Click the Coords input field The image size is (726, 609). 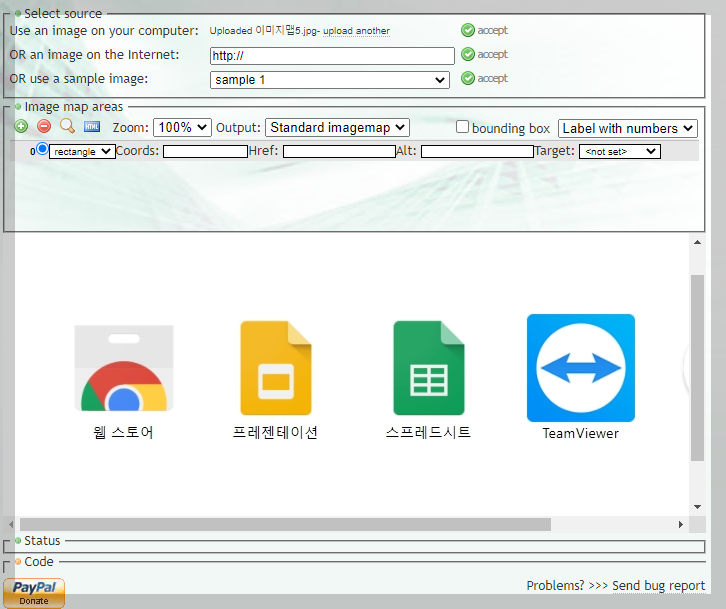pyautogui.click(x=205, y=151)
